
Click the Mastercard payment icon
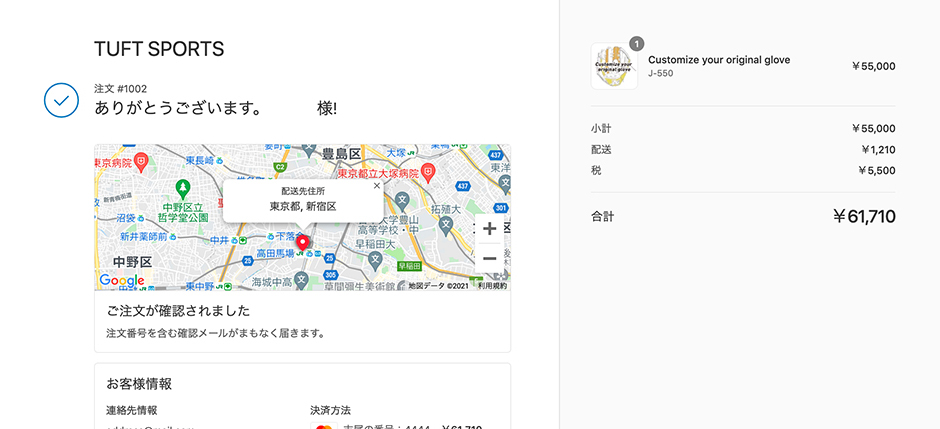pyautogui.click(x=324, y=427)
